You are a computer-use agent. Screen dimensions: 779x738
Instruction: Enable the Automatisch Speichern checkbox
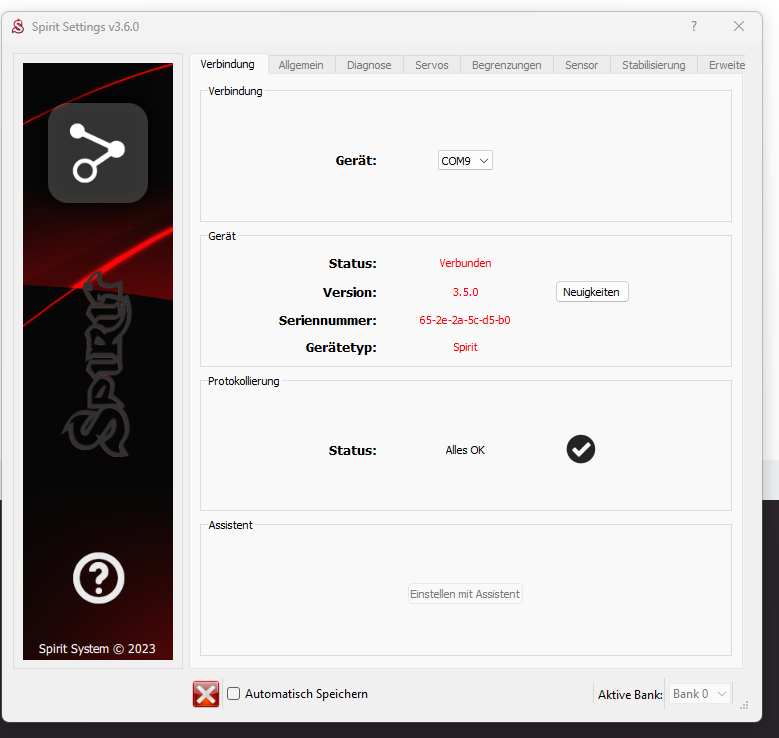coord(234,693)
